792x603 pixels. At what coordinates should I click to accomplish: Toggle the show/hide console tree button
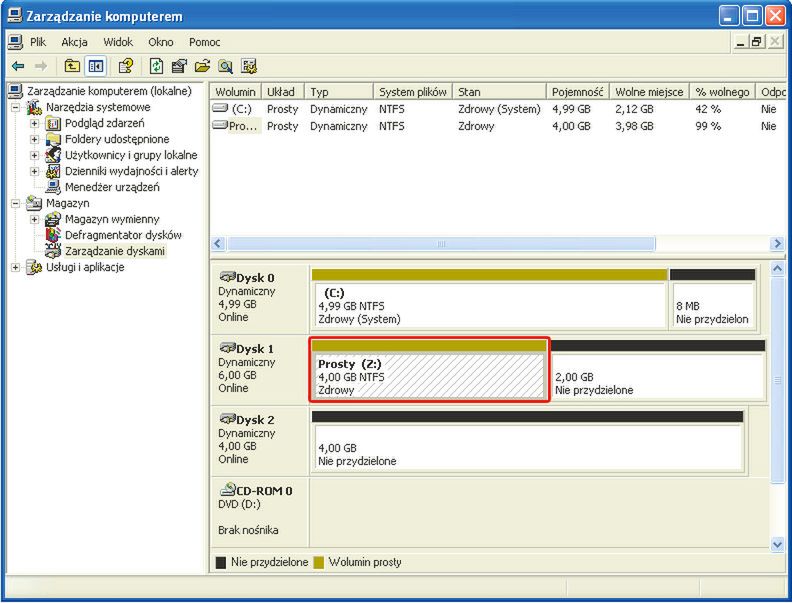96,66
